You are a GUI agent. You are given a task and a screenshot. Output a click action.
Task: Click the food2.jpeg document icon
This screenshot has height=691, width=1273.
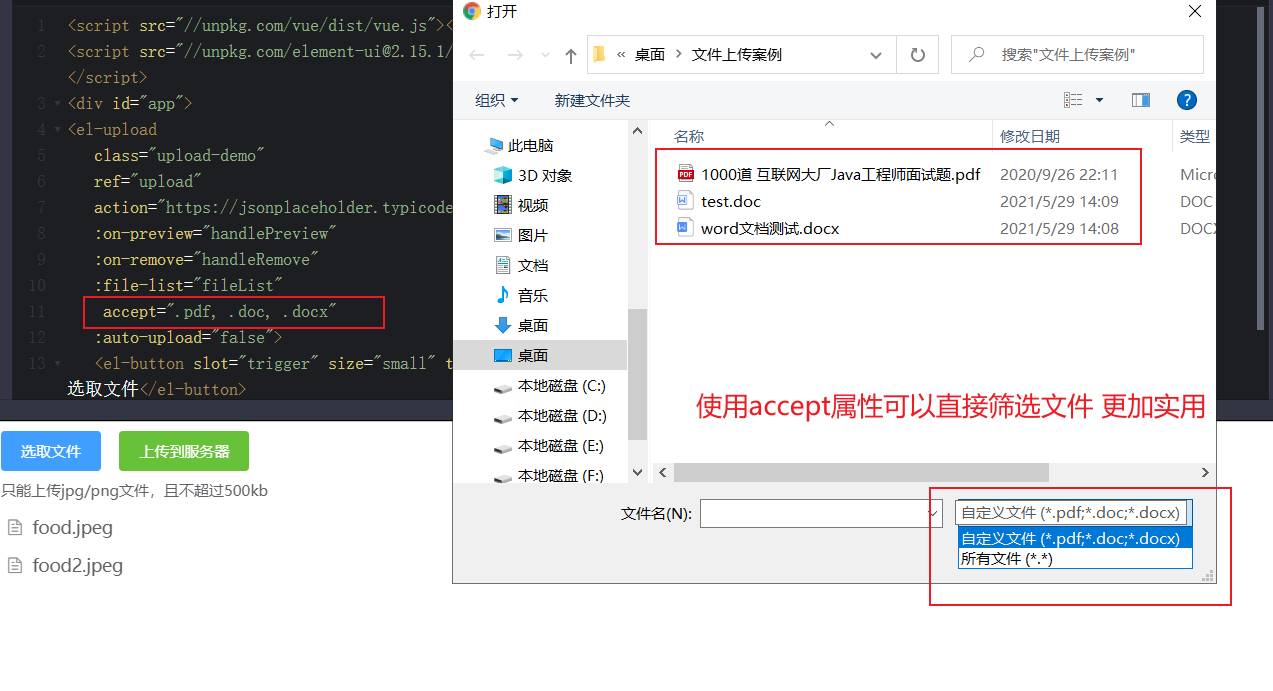point(15,565)
